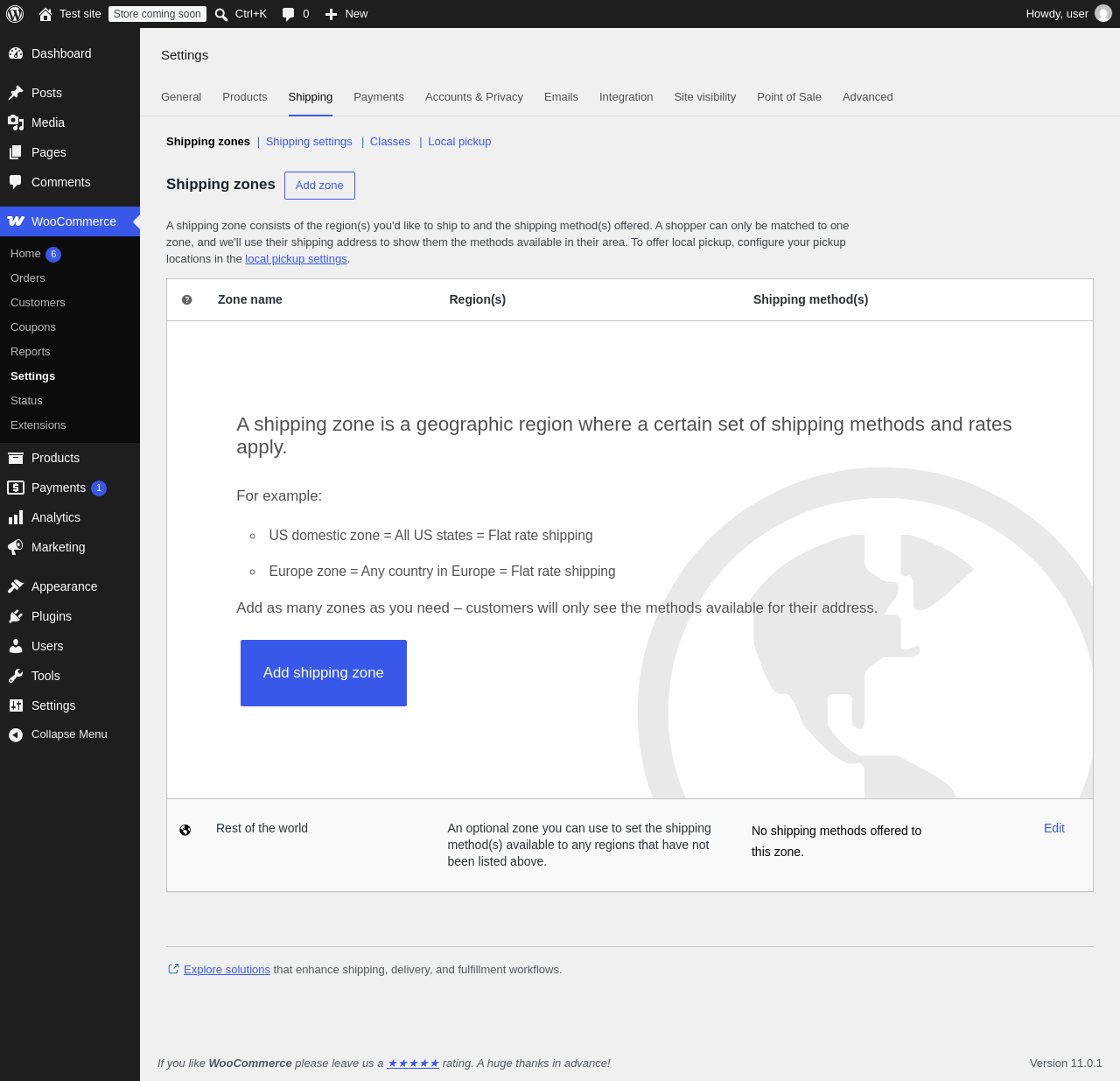Switch to the Advanced tab

coord(868,97)
